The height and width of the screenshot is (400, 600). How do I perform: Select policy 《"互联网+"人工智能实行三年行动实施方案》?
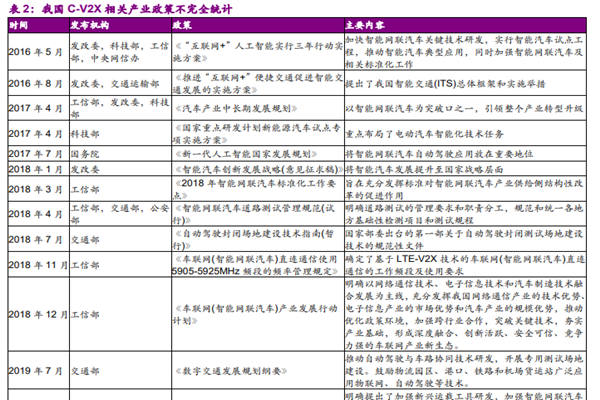[258, 52]
